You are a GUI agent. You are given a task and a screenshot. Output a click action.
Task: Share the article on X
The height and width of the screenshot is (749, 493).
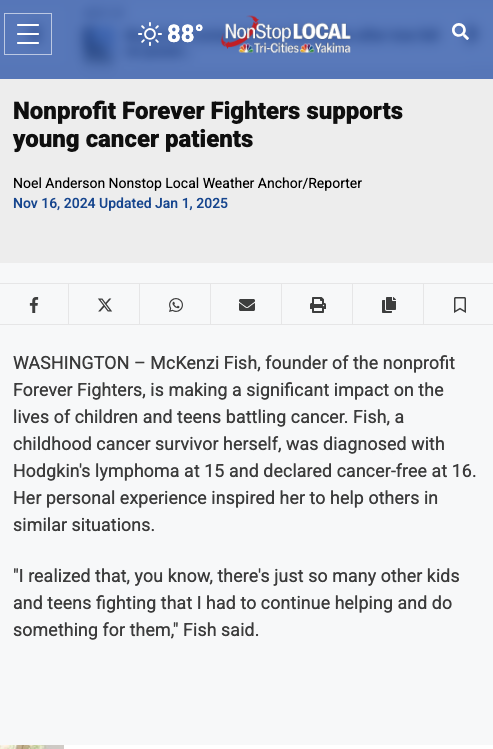point(105,305)
